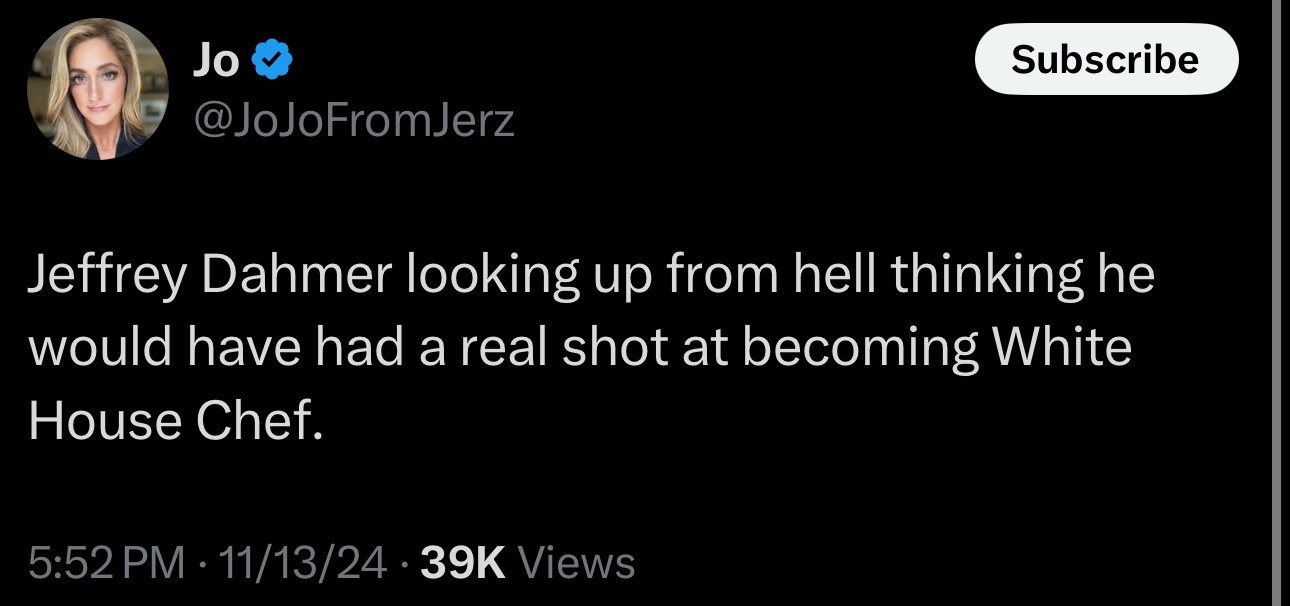Click the word Jeffrey in the post
Screen dimensions: 1290x606
click(x=107, y=278)
